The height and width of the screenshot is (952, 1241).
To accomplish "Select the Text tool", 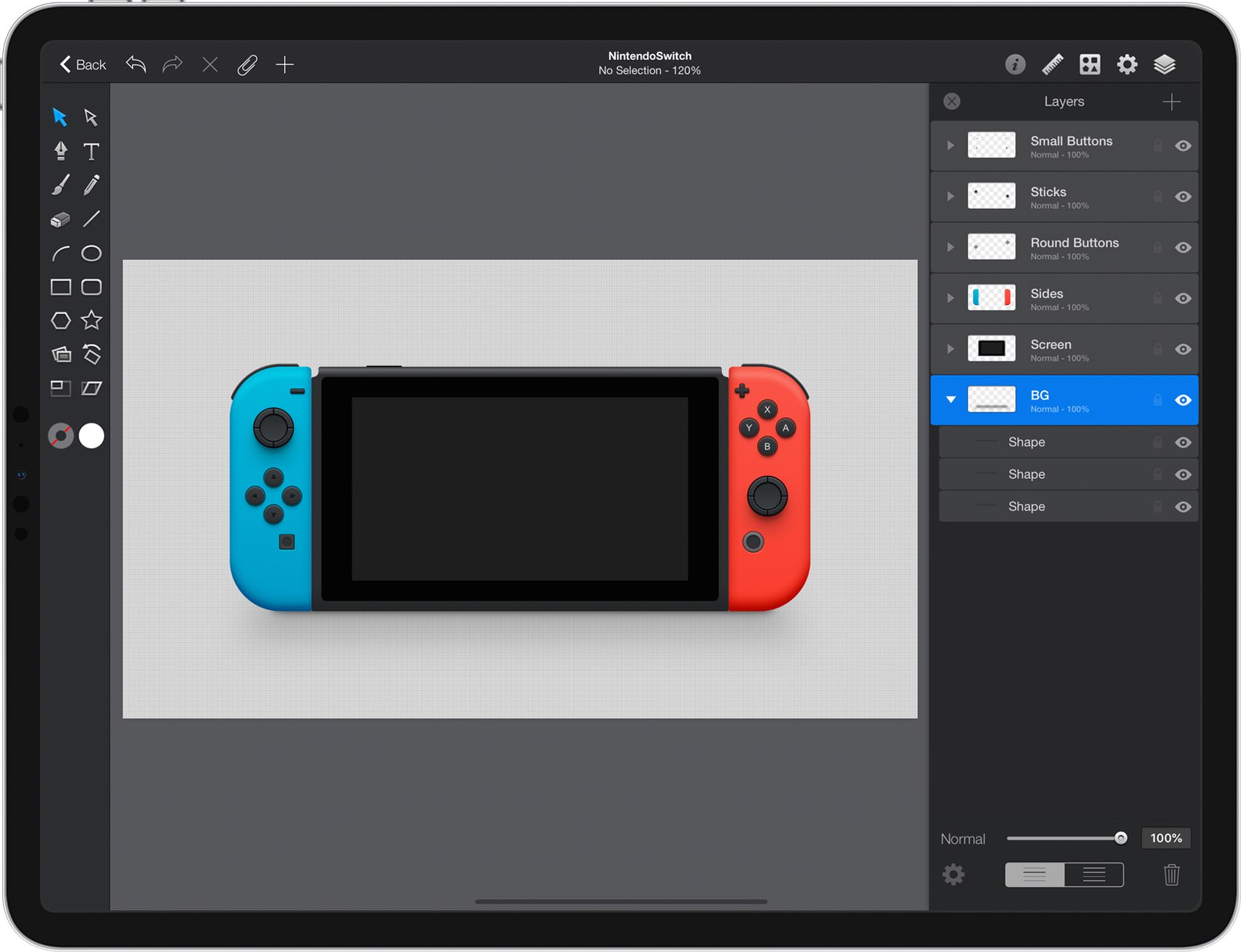I will tap(91, 151).
